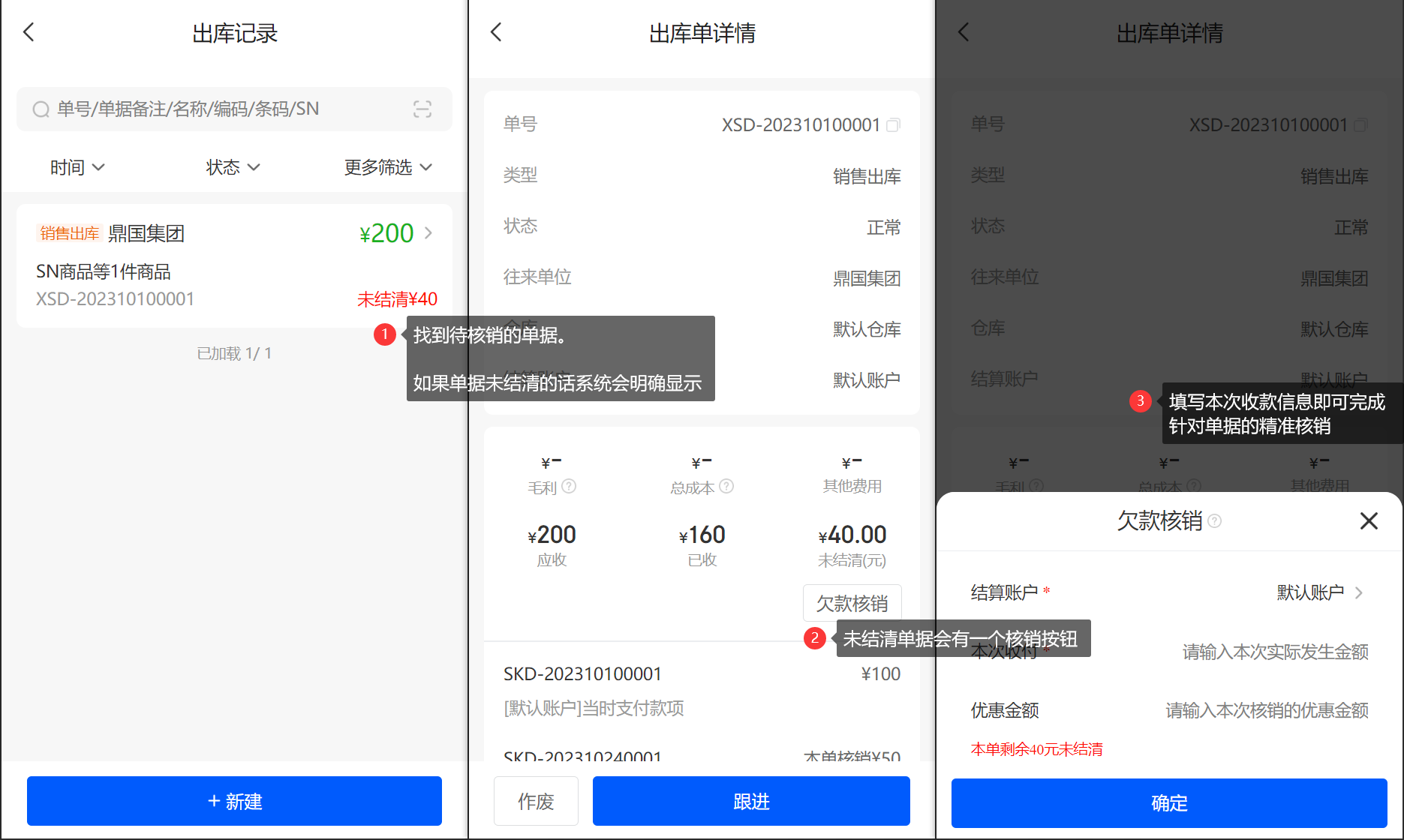Close the 欠款核销 dialog
Image resolution: width=1404 pixels, height=840 pixels.
pos(1369,520)
